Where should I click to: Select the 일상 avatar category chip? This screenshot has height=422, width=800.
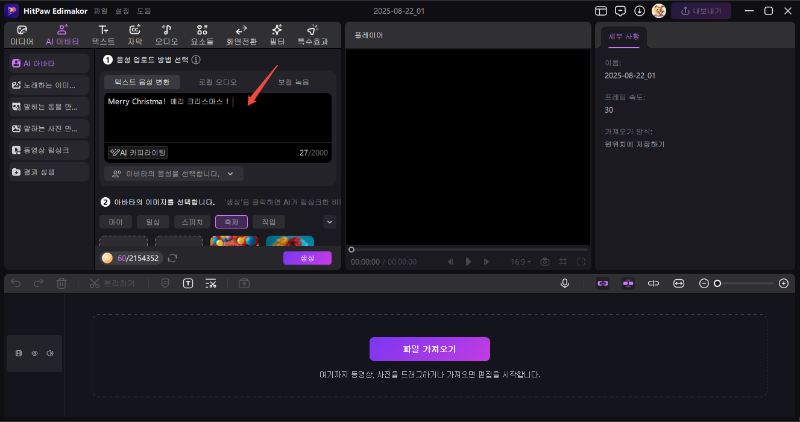153,222
